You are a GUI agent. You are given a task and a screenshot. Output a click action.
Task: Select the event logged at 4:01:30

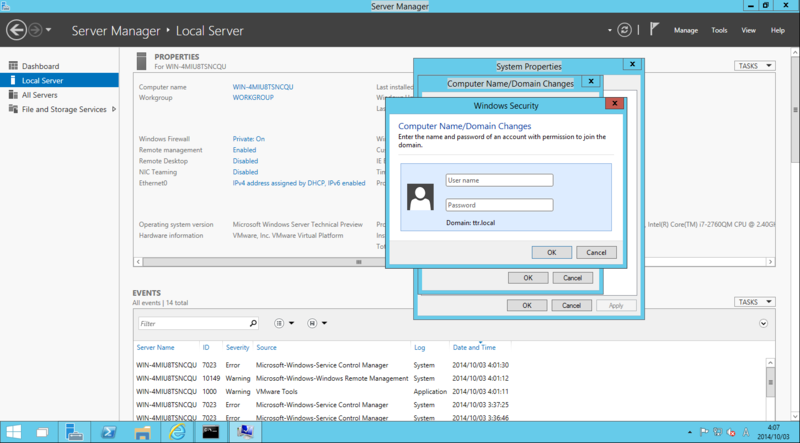pyautogui.click(x=322, y=365)
